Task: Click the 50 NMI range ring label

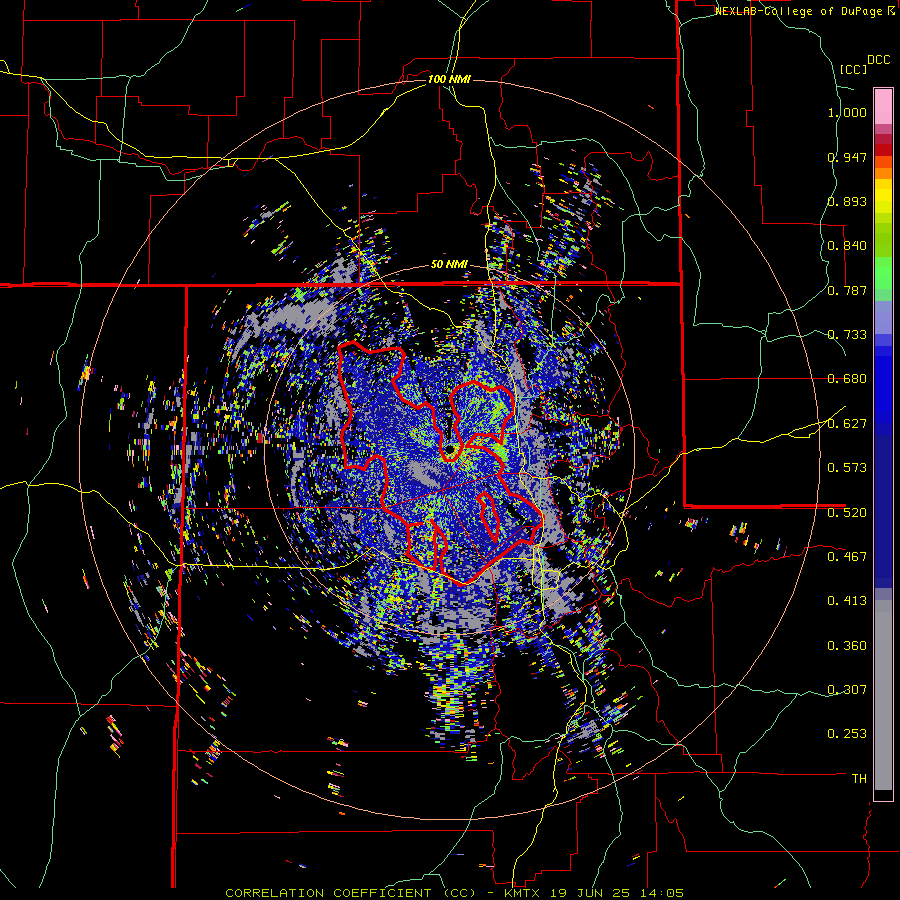Action: coord(449,265)
